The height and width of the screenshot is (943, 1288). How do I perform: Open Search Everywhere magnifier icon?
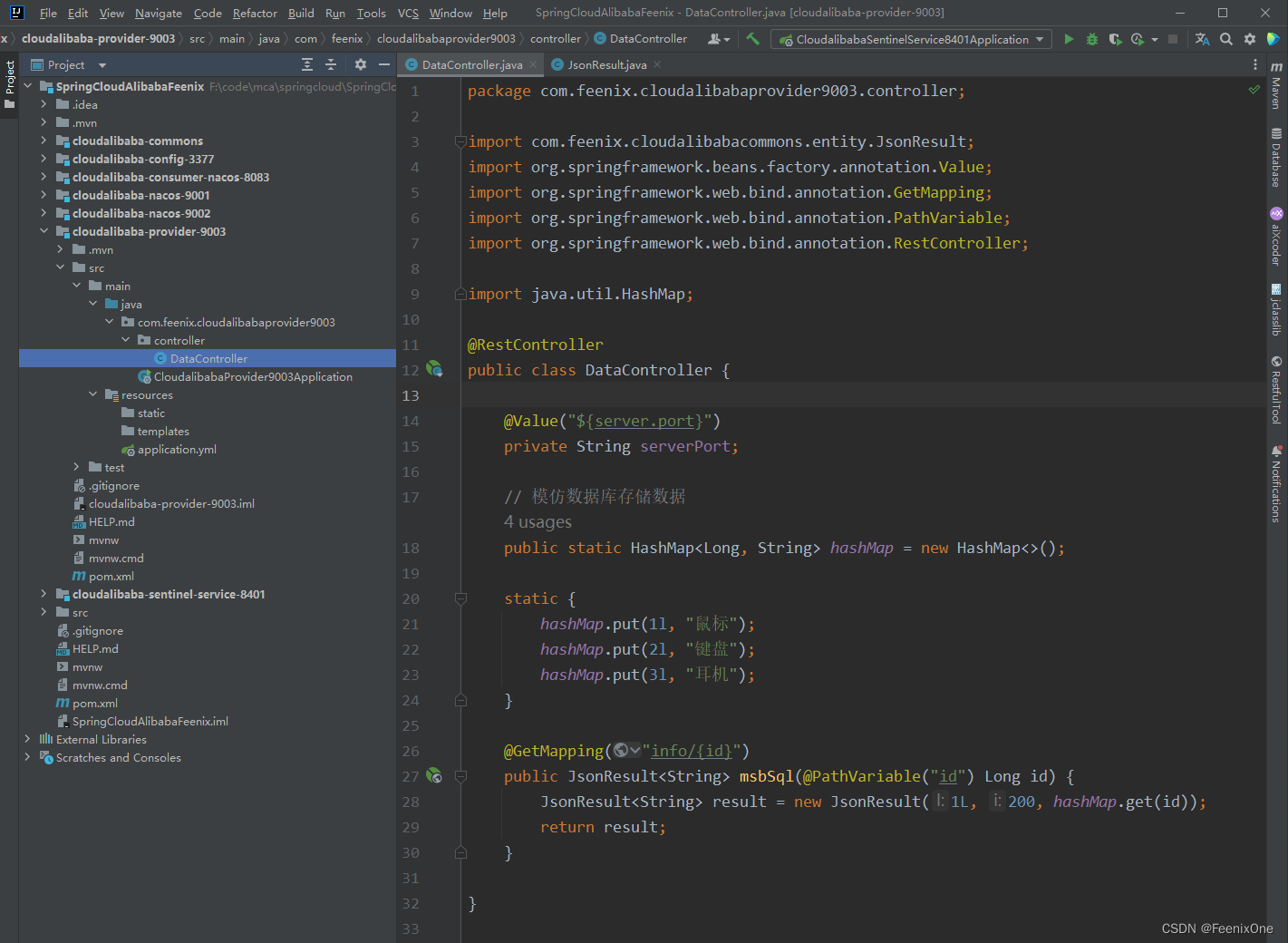[x=1226, y=39]
